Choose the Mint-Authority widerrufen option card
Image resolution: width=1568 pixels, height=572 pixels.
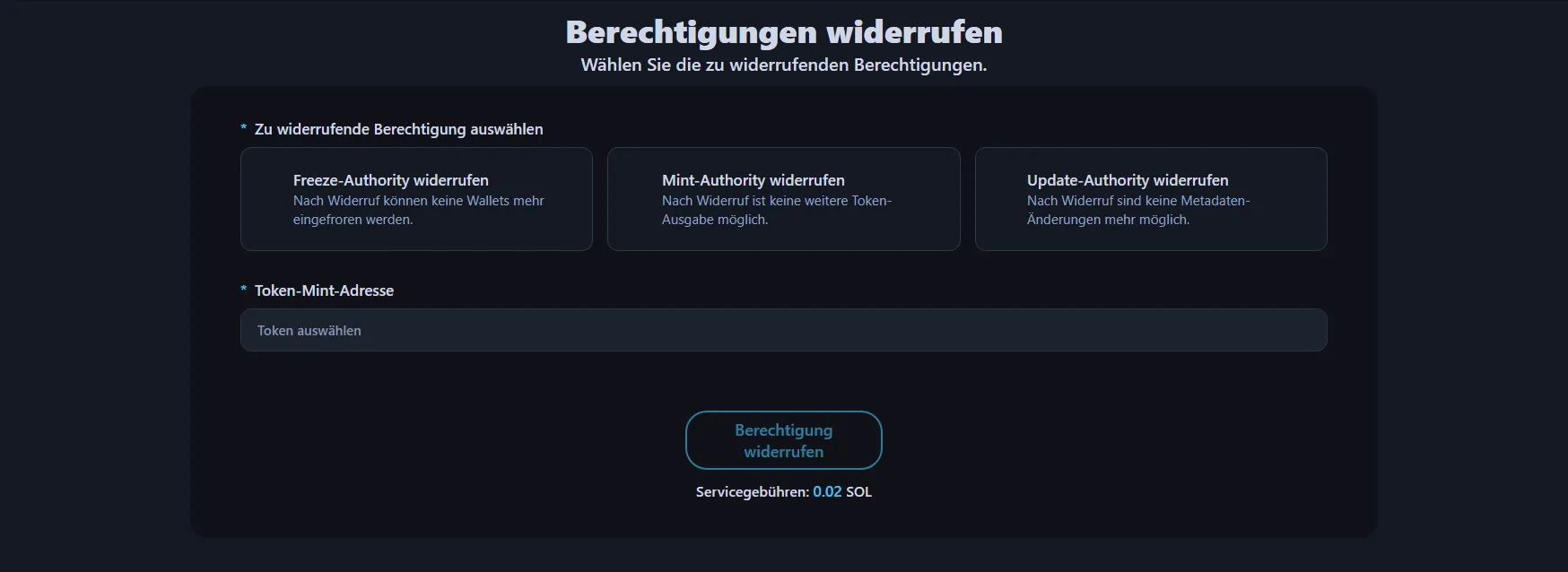pyautogui.click(x=783, y=199)
